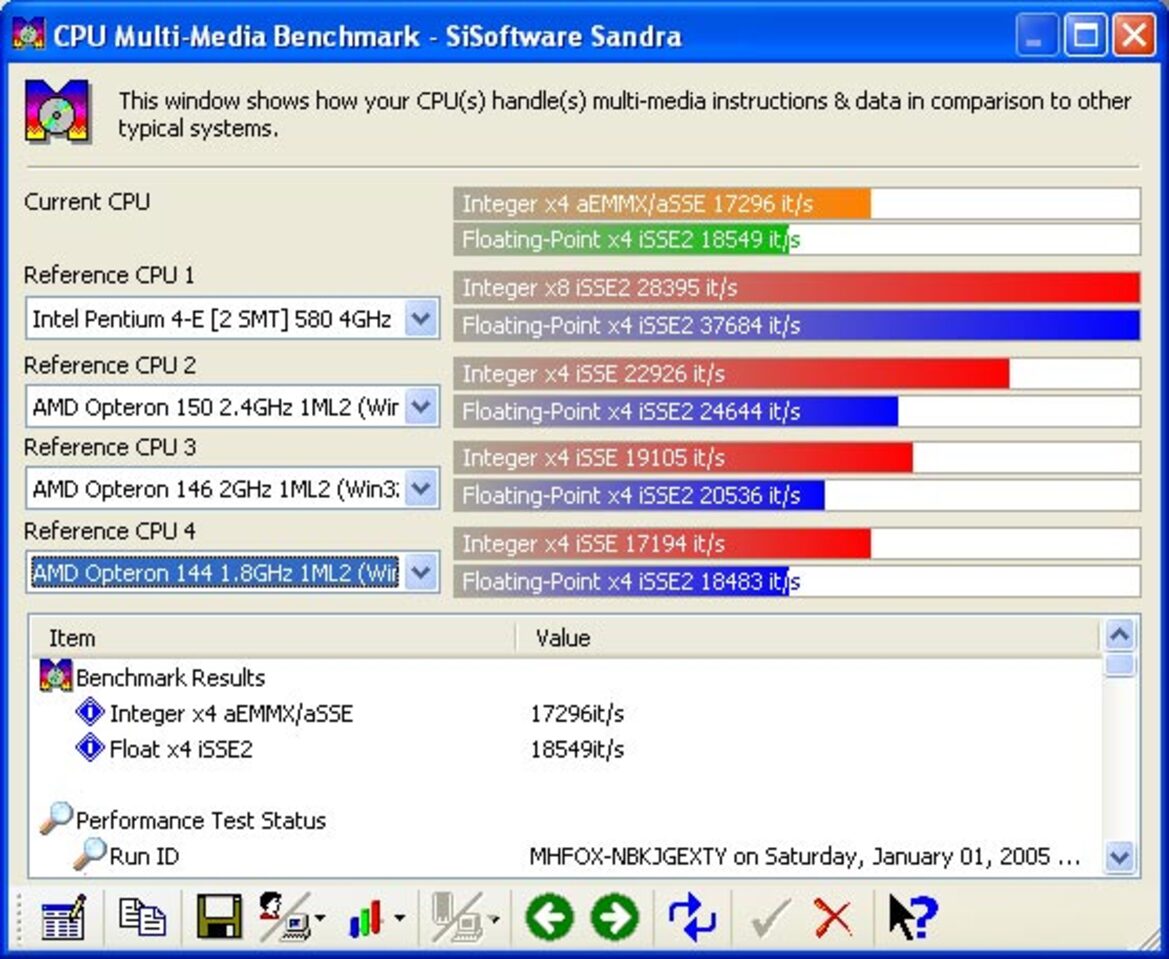Click the What's This help cursor icon

[x=913, y=916]
